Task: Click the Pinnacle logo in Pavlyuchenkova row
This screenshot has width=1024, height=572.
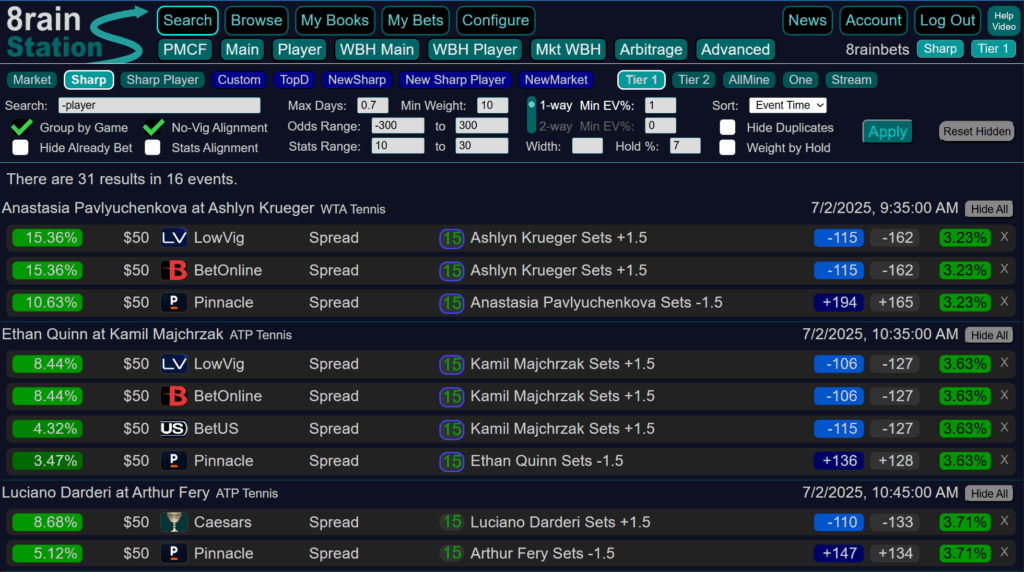Action: (174, 302)
